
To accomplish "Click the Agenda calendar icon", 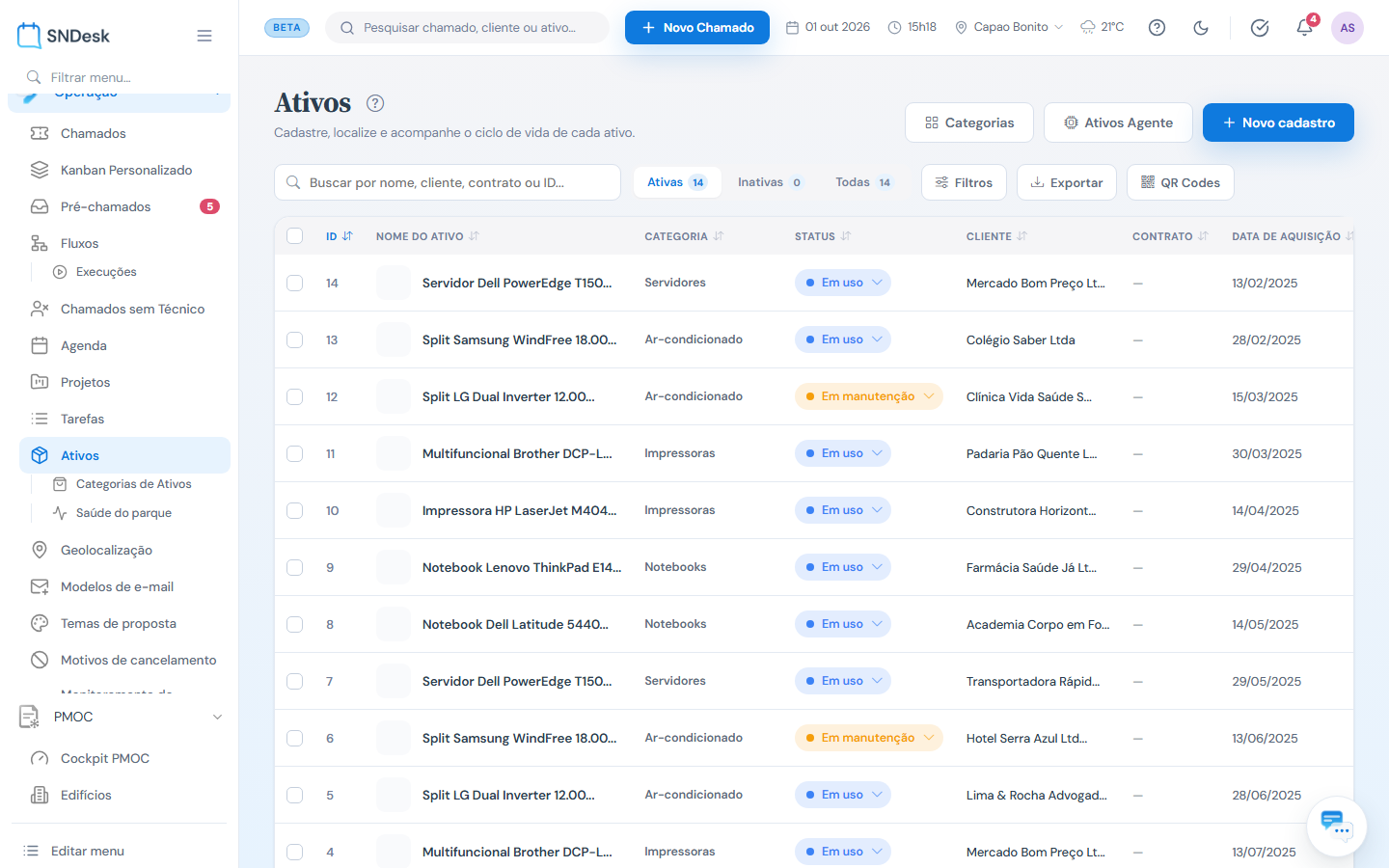I will [40, 345].
